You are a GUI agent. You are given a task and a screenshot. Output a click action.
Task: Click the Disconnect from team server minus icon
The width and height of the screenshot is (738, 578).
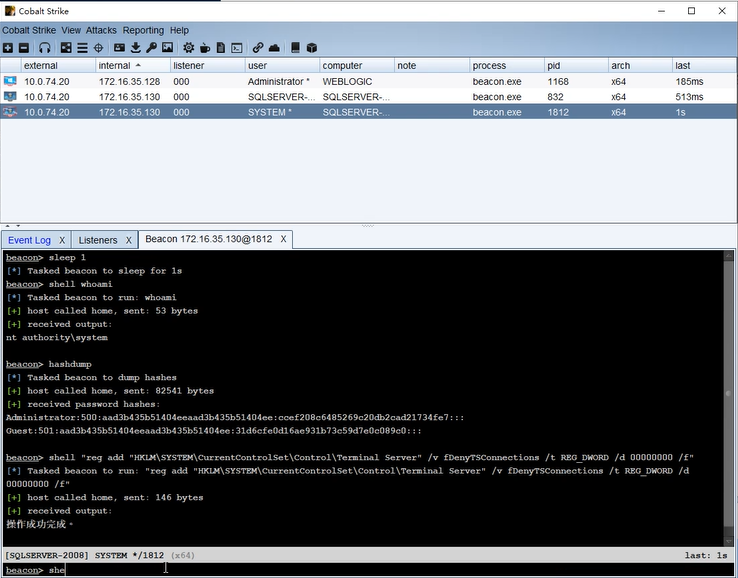pos(24,48)
